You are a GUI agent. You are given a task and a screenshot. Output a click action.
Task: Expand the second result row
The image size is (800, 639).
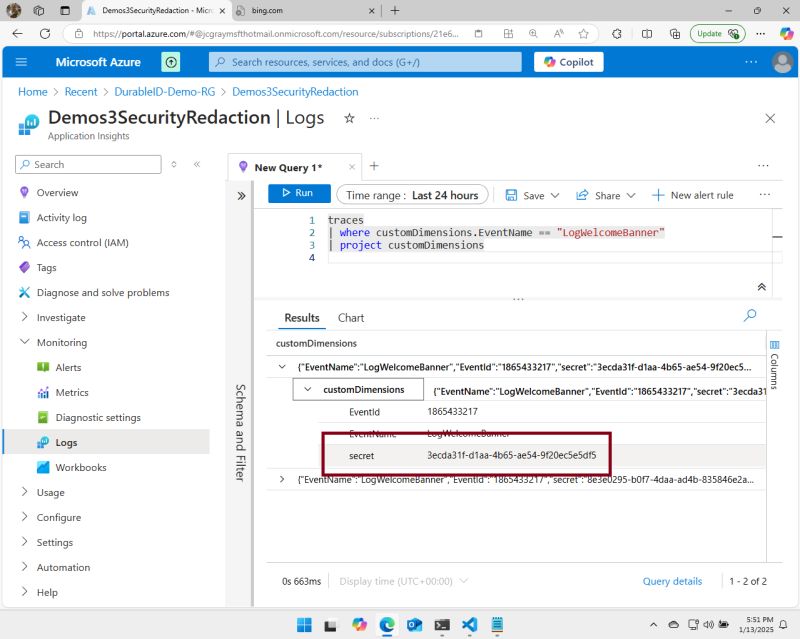point(282,479)
